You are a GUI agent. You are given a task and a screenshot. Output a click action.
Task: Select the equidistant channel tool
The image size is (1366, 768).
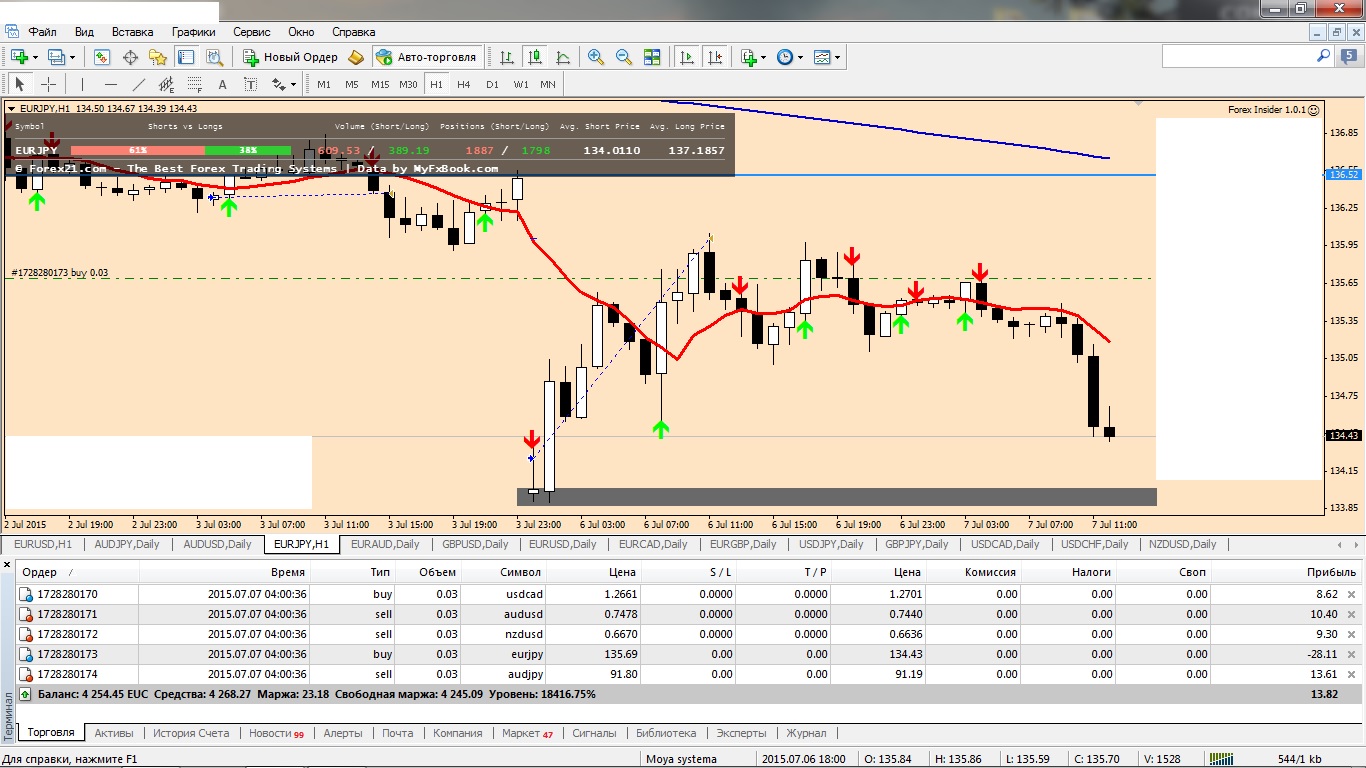[166, 84]
